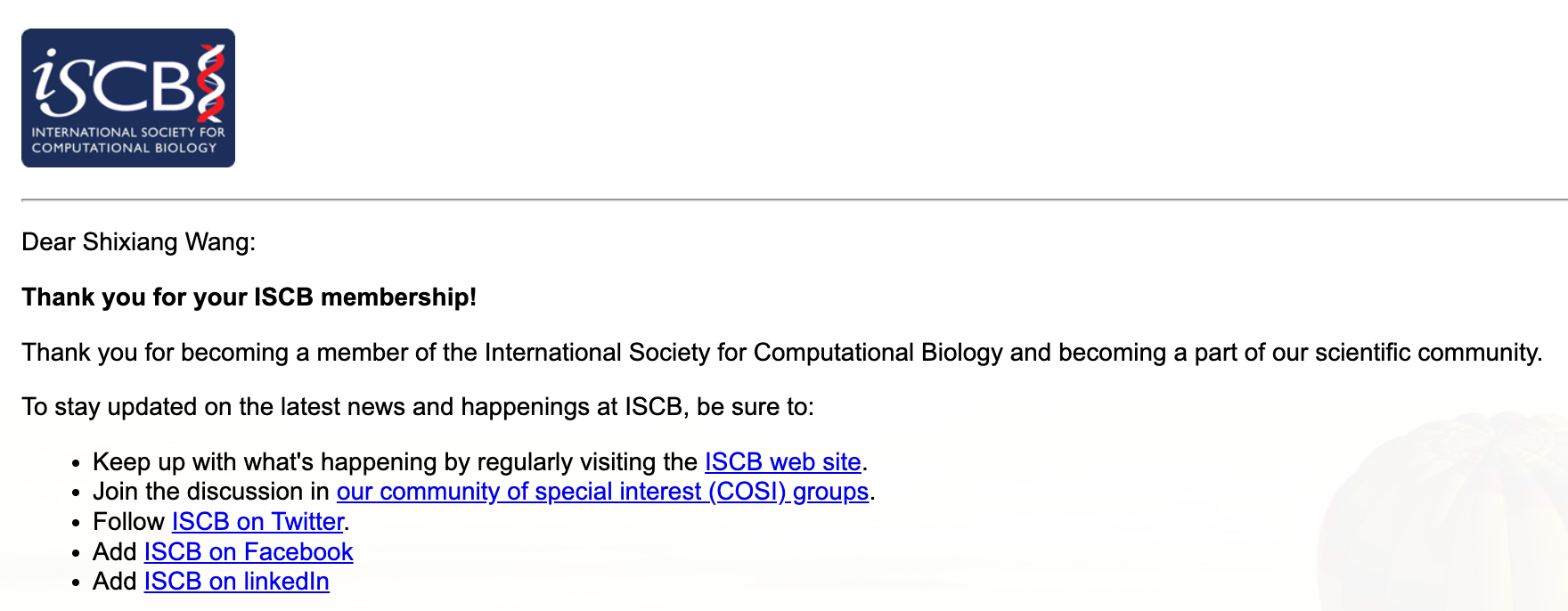Click "Add" beside the linkedIn link
The height and width of the screenshot is (611, 1568).
pos(114,582)
